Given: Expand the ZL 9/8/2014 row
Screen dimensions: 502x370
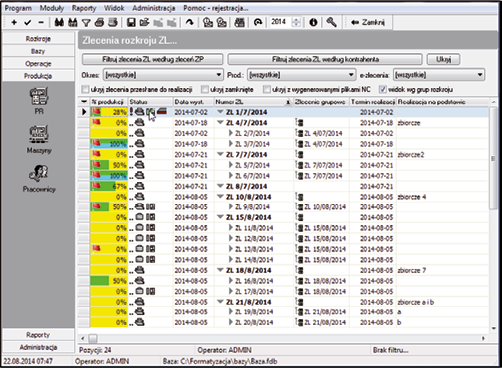Looking at the screenshot, I should point(231,206).
